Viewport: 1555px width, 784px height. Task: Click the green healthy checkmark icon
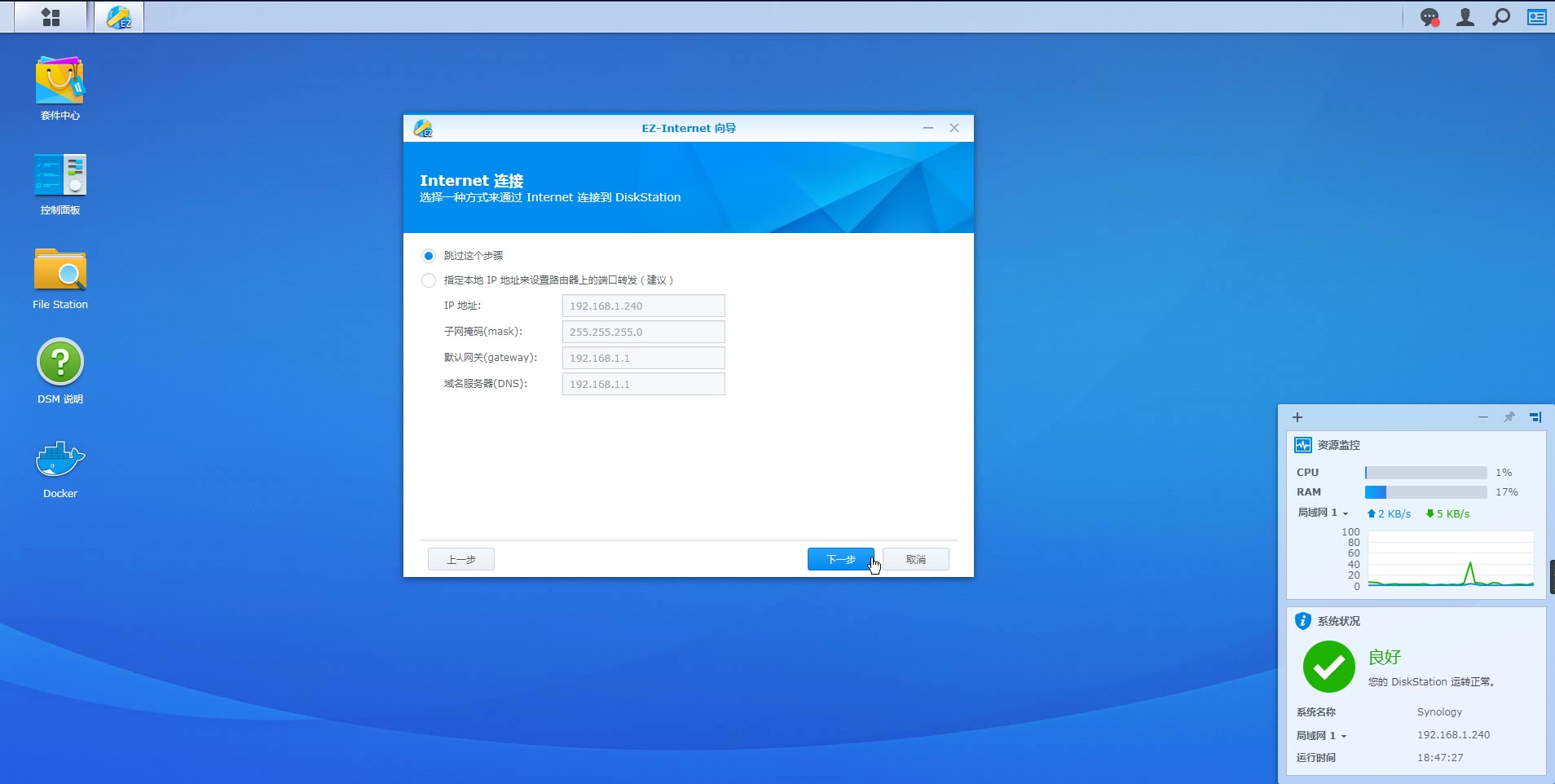tap(1328, 667)
